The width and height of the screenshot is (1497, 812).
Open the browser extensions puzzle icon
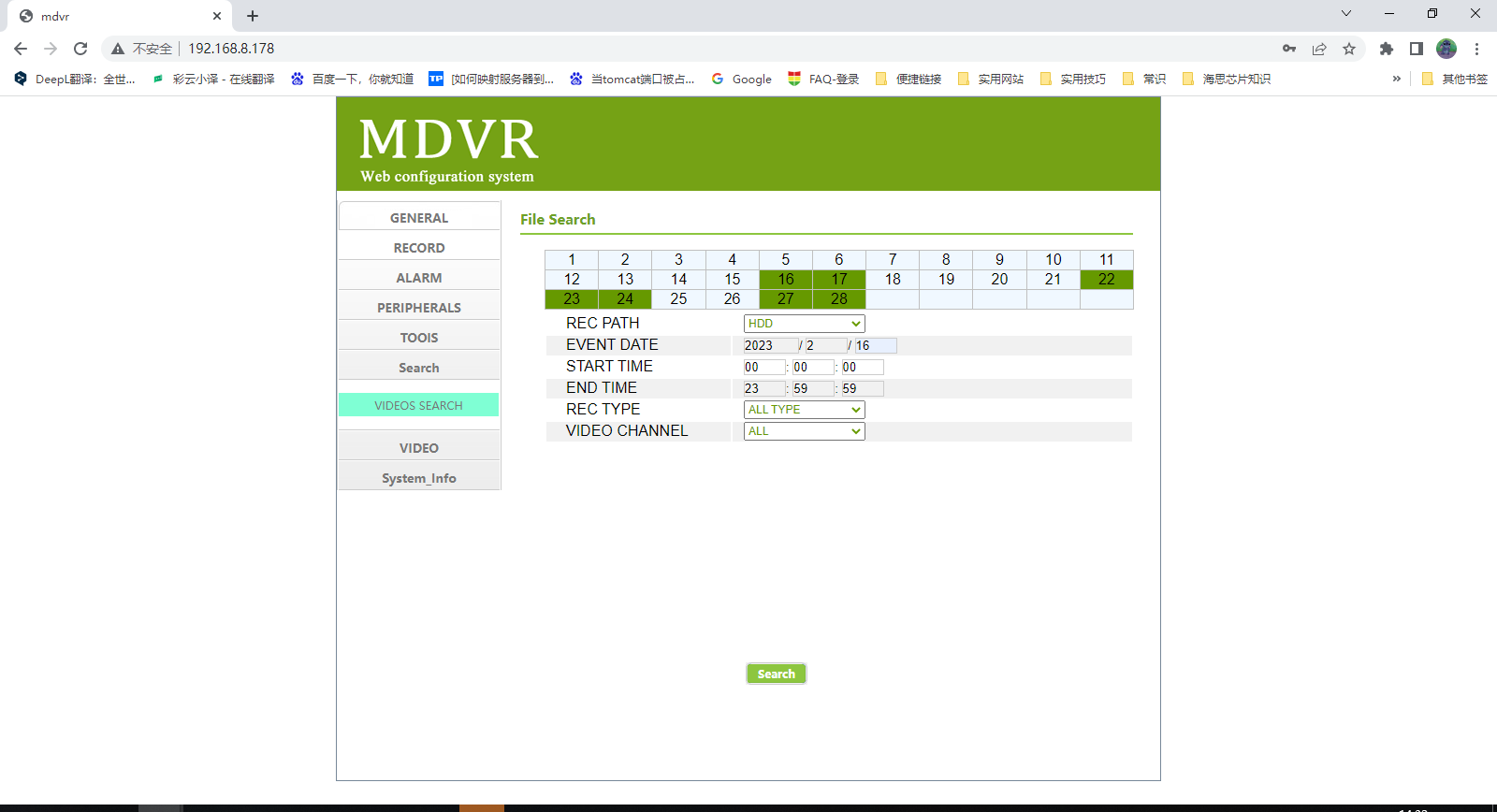[x=1387, y=49]
